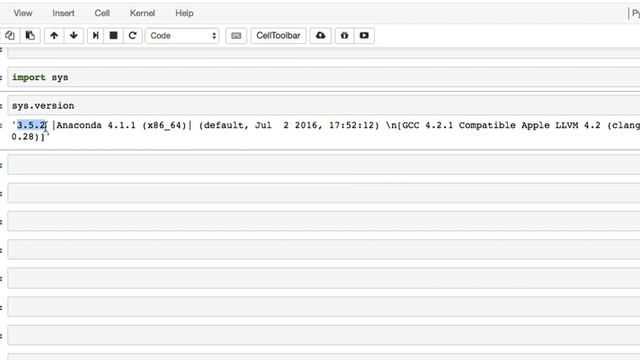
Task: Open the Help menu
Action: click(184, 13)
